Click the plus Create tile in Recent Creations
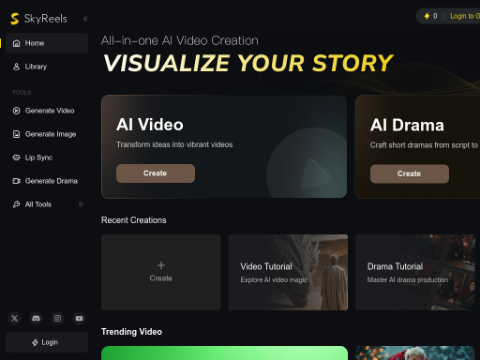 (x=161, y=272)
